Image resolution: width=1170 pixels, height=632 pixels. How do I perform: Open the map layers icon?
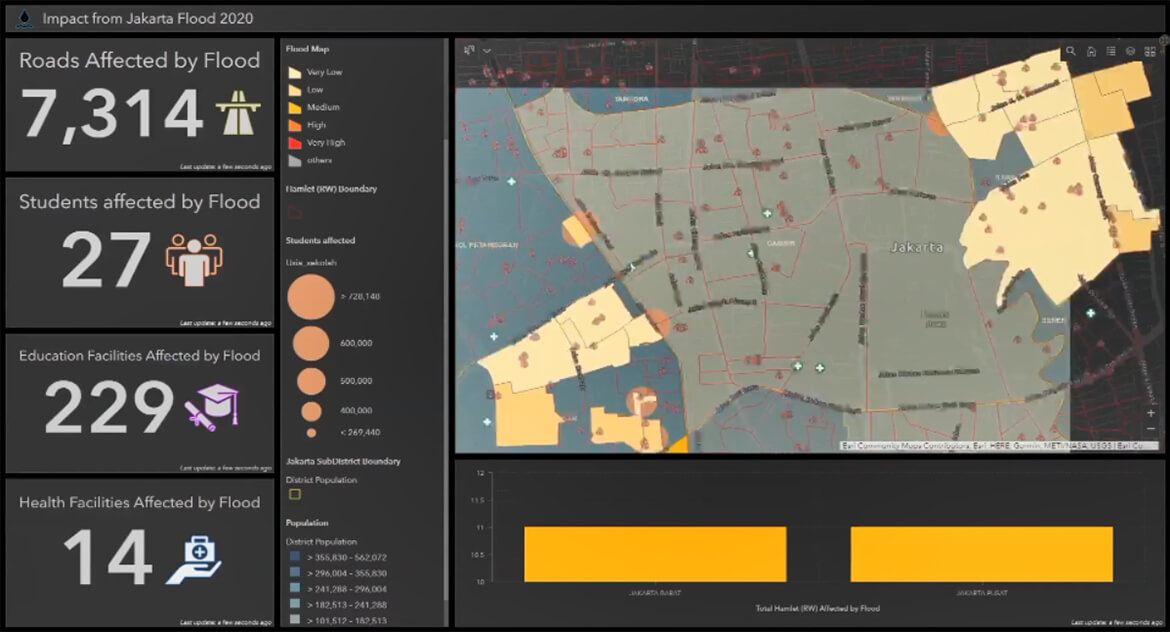1130,51
